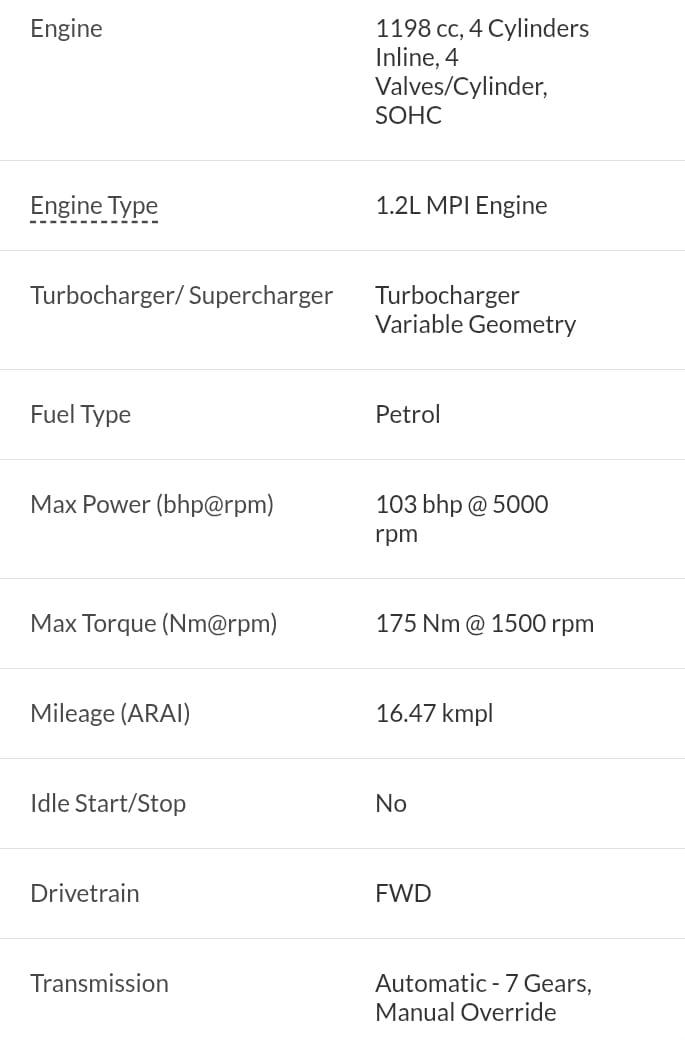Screen dimensions: 685x1040
Task: Click the Mileage (ARAI) label
Action: pyautogui.click(x=110, y=714)
